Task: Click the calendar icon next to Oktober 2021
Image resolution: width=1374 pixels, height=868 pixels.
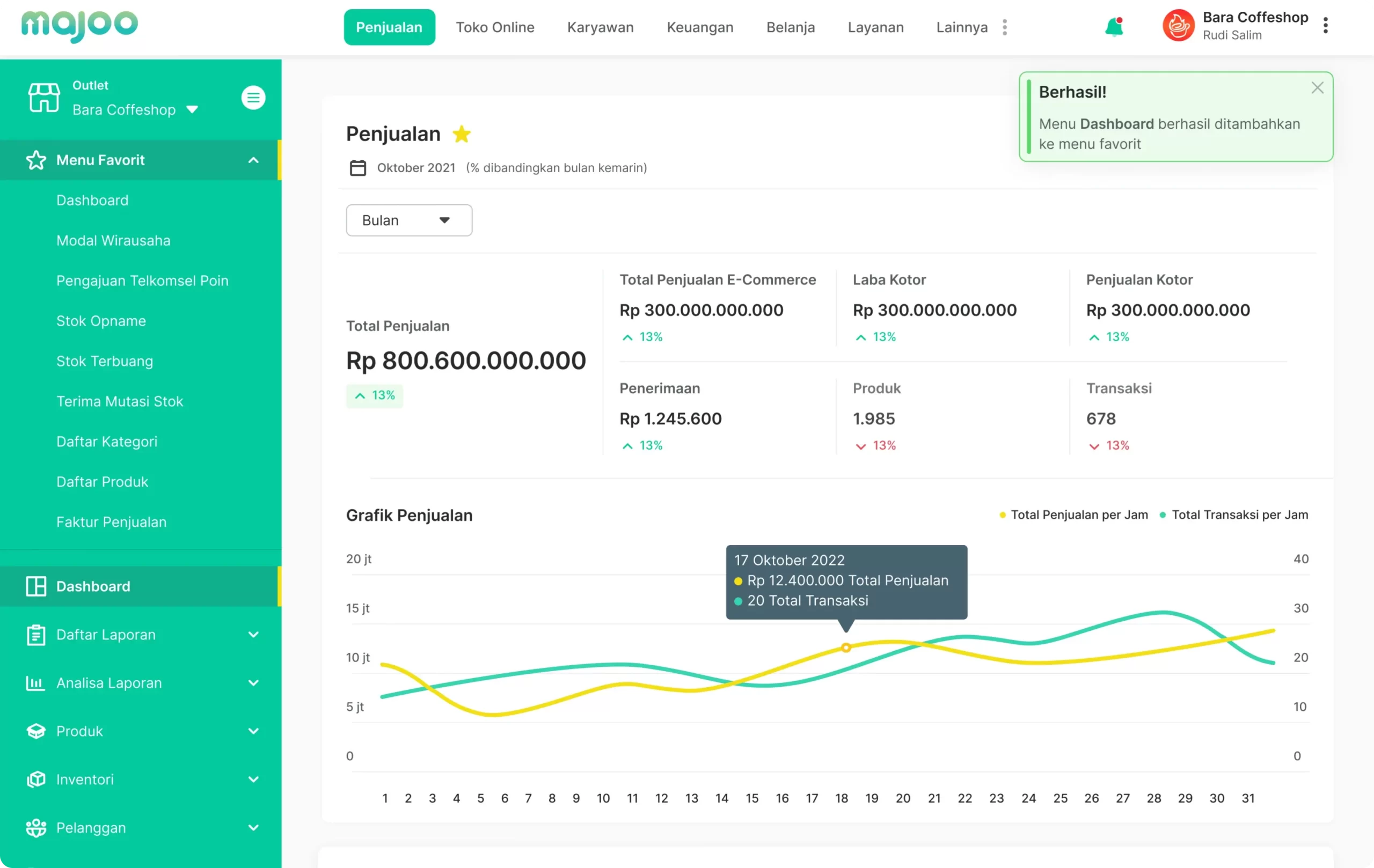Action: 358,168
